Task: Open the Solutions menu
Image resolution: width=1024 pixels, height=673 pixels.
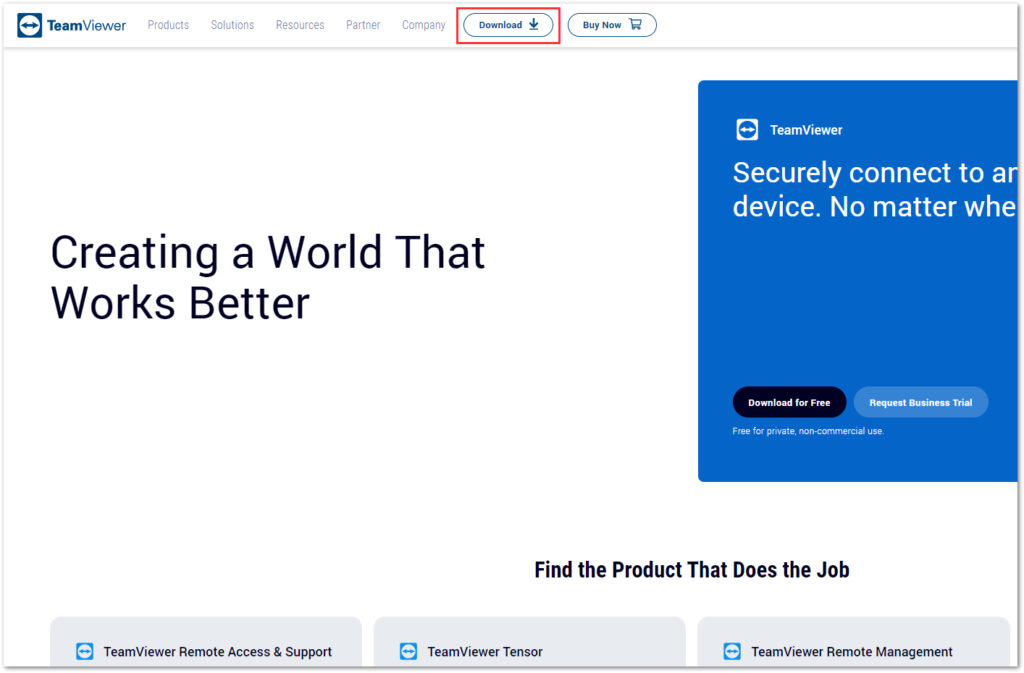Action: [x=232, y=25]
